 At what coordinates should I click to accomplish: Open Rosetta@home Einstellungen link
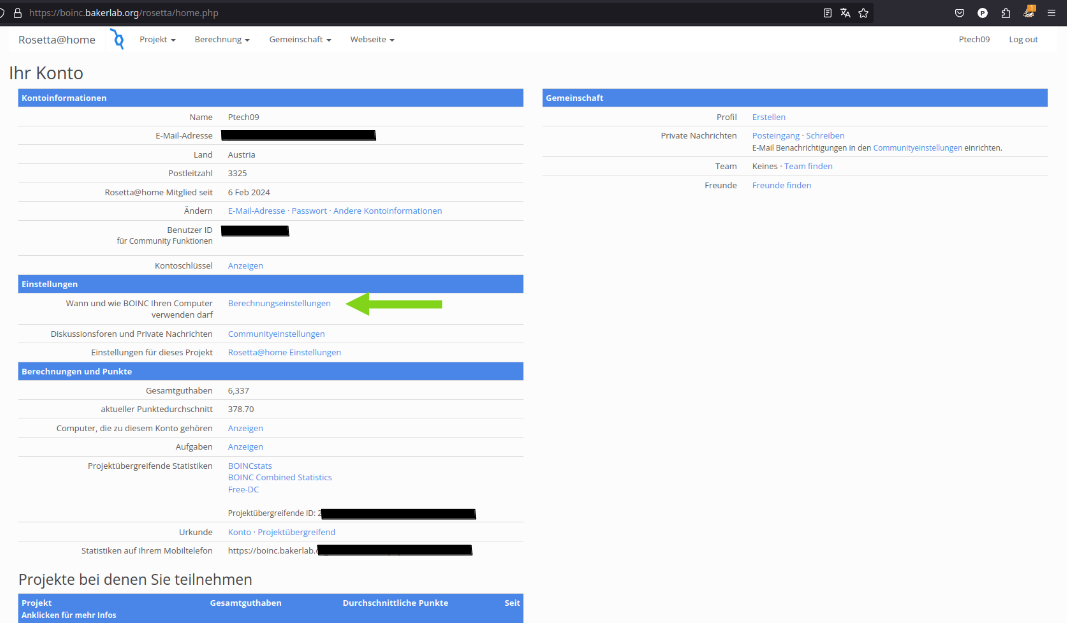[284, 352]
